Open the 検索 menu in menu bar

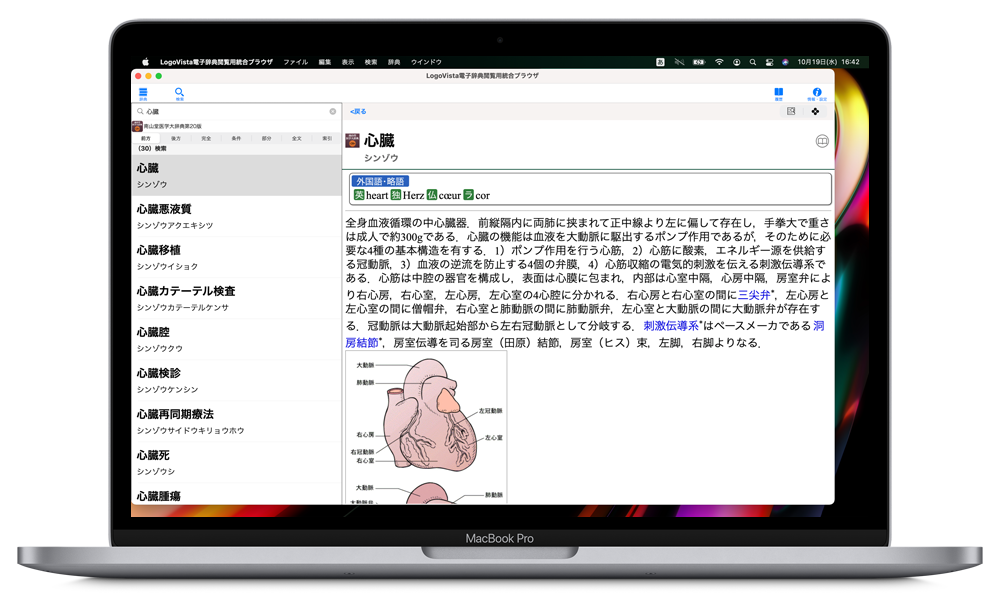pos(371,62)
